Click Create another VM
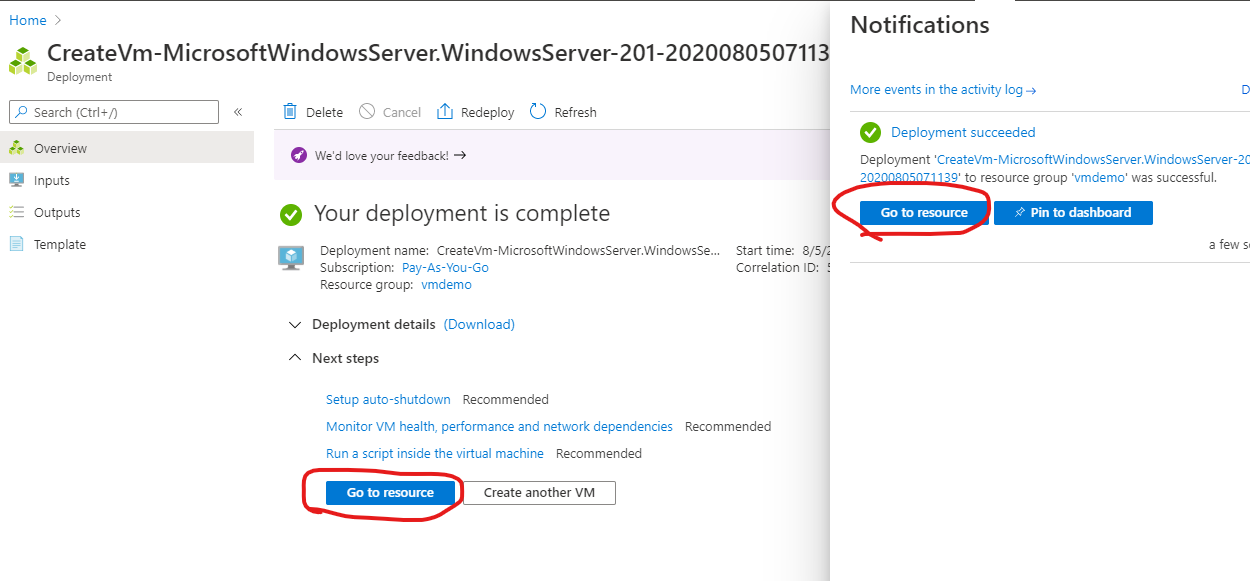 pyautogui.click(x=538, y=492)
